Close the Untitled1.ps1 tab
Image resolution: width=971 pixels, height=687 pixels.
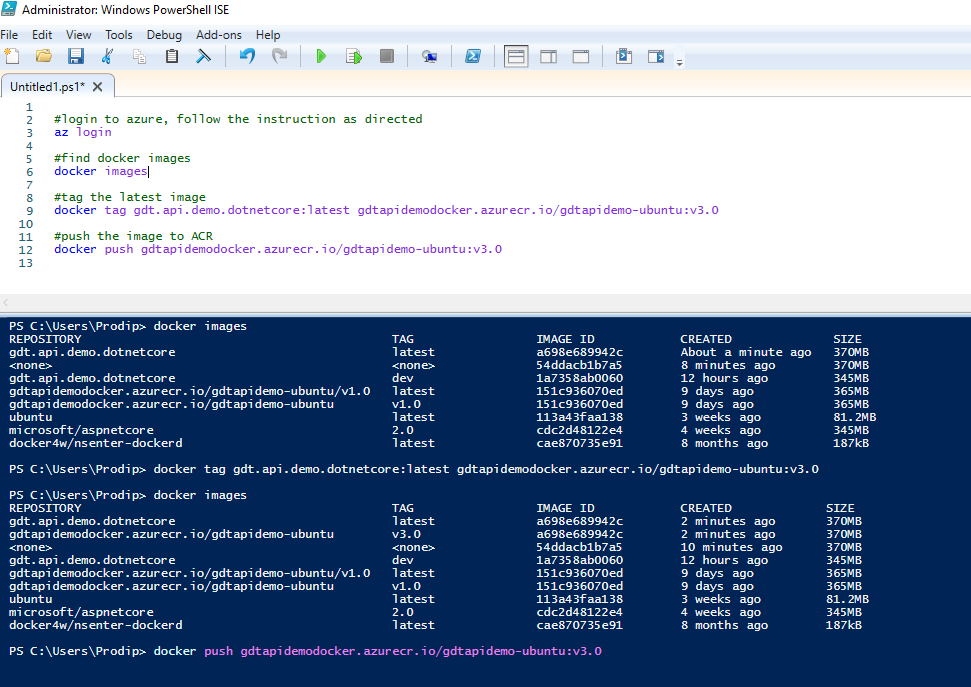click(x=97, y=87)
